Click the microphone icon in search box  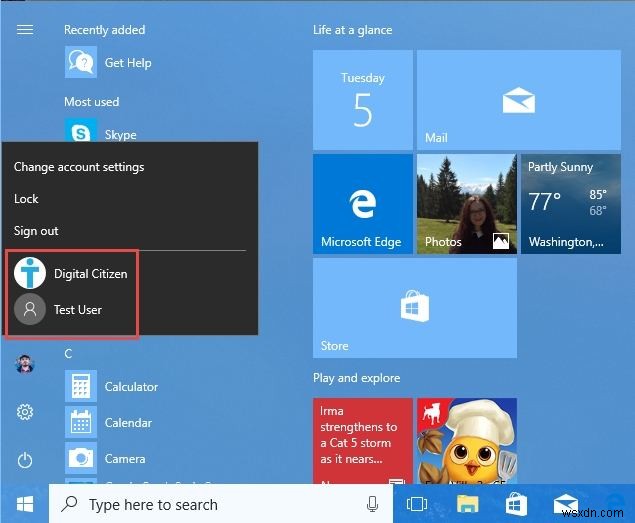[372, 504]
